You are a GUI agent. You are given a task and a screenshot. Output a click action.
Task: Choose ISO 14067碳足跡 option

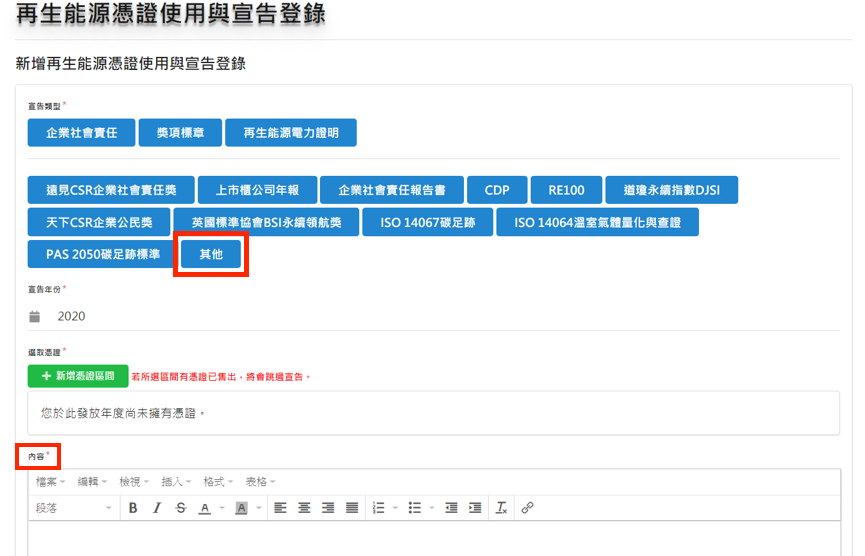click(x=428, y=222)
